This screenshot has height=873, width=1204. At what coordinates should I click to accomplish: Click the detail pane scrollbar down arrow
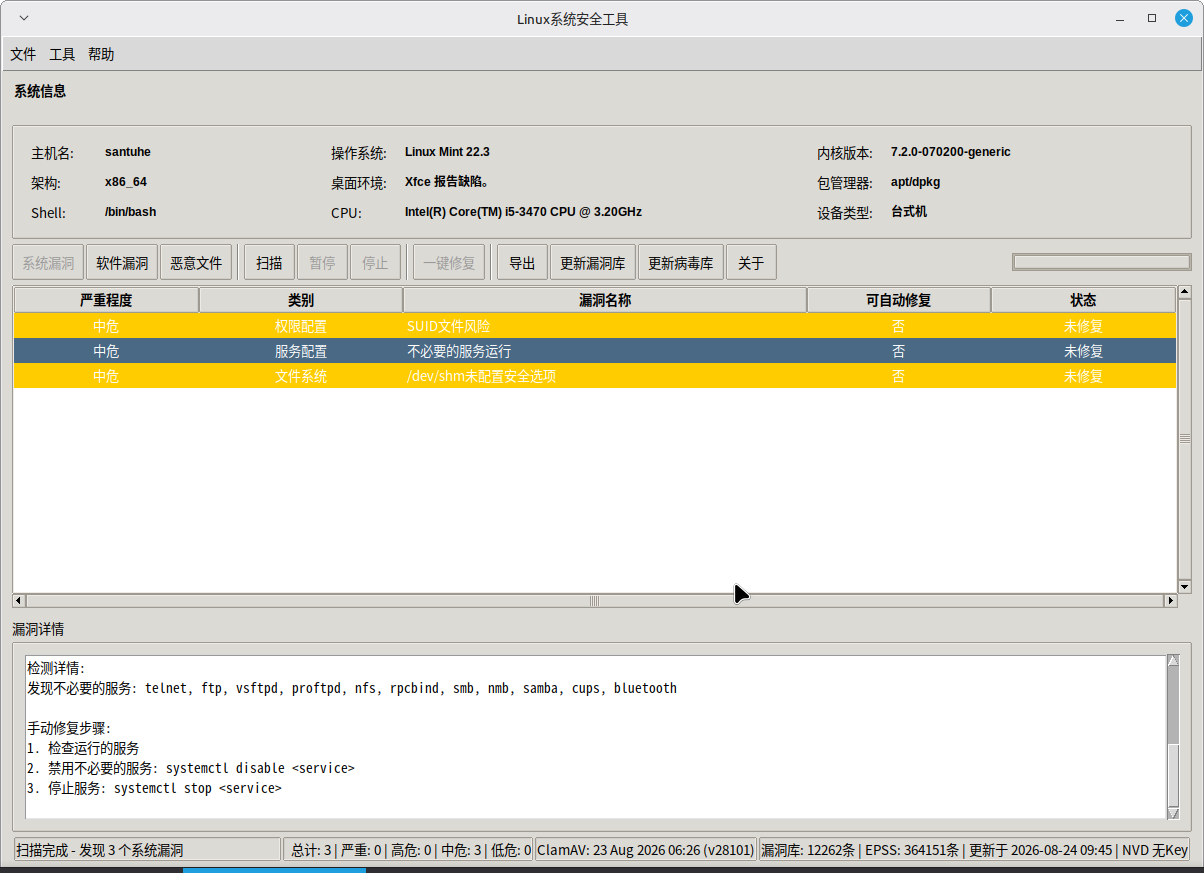click(x=1173, y=813)
